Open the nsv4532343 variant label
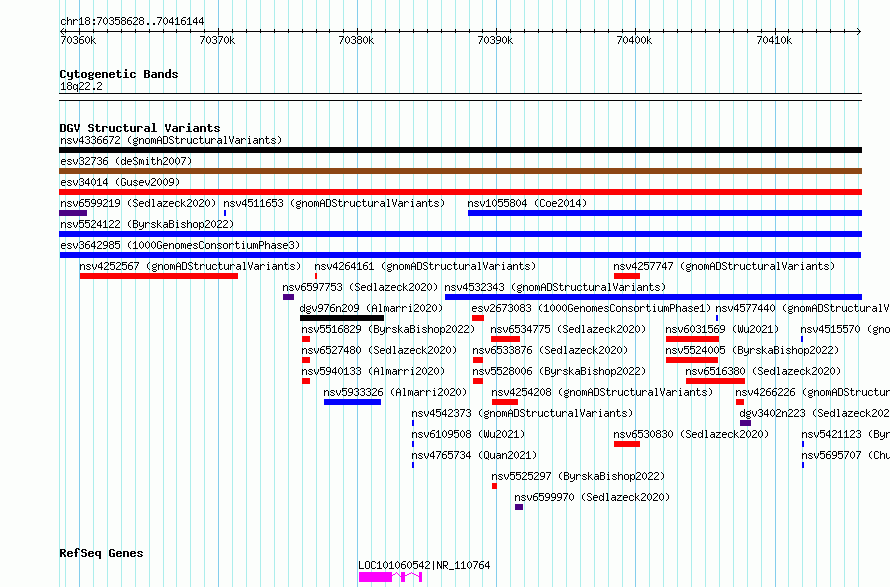Image resolution: width=890 pixels, height=587 pixels. (x=555, y=287)
